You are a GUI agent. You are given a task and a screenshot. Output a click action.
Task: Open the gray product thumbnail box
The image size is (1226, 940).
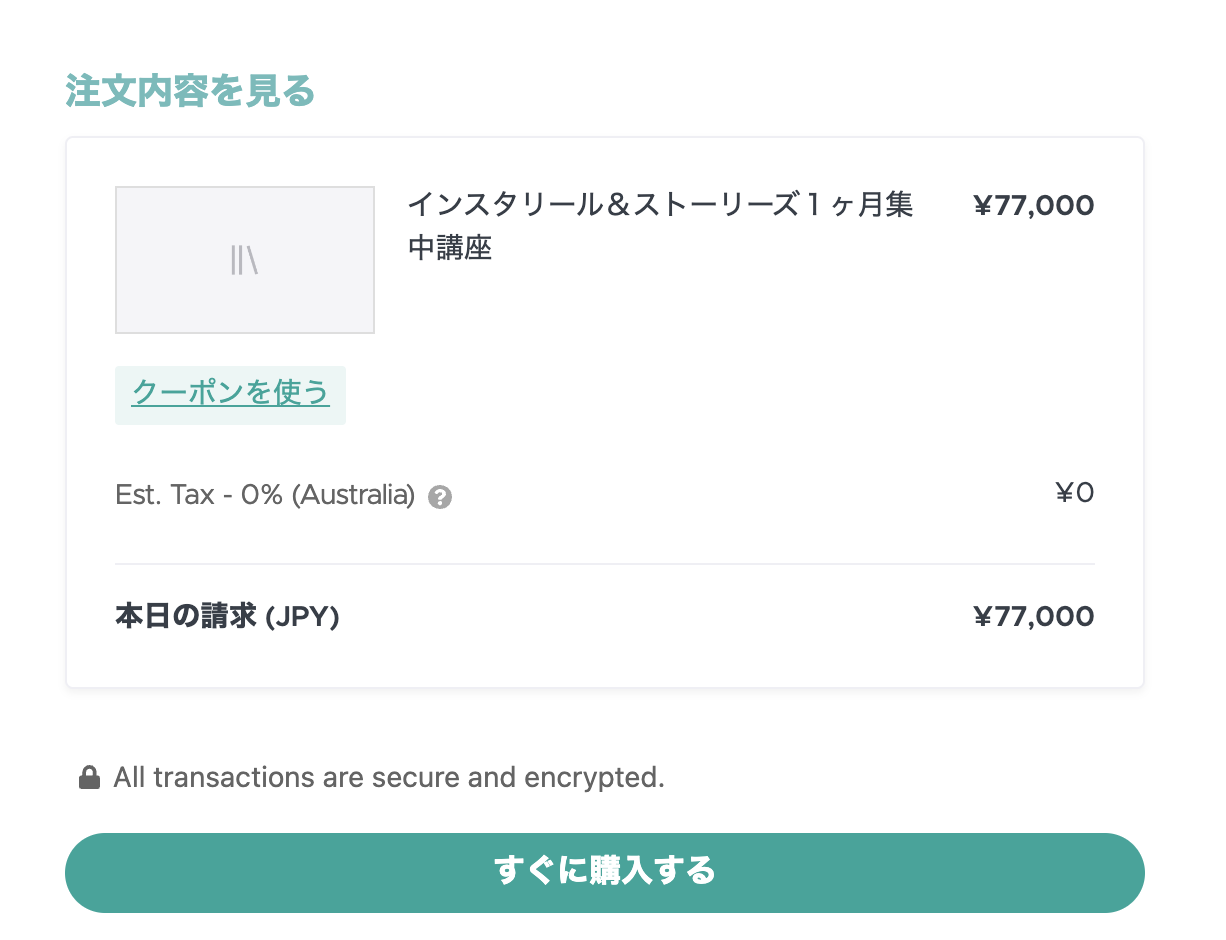(x=245, y=260)
